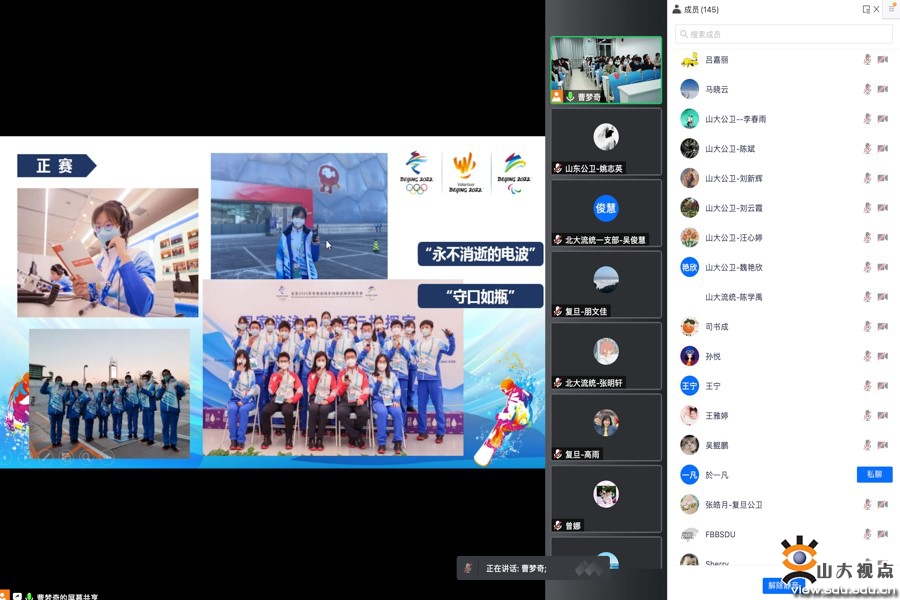The height and width of the screenshot is (600, 900).
Task: Click the 私聊 button for 於一凡
Action: click(874, 475)
